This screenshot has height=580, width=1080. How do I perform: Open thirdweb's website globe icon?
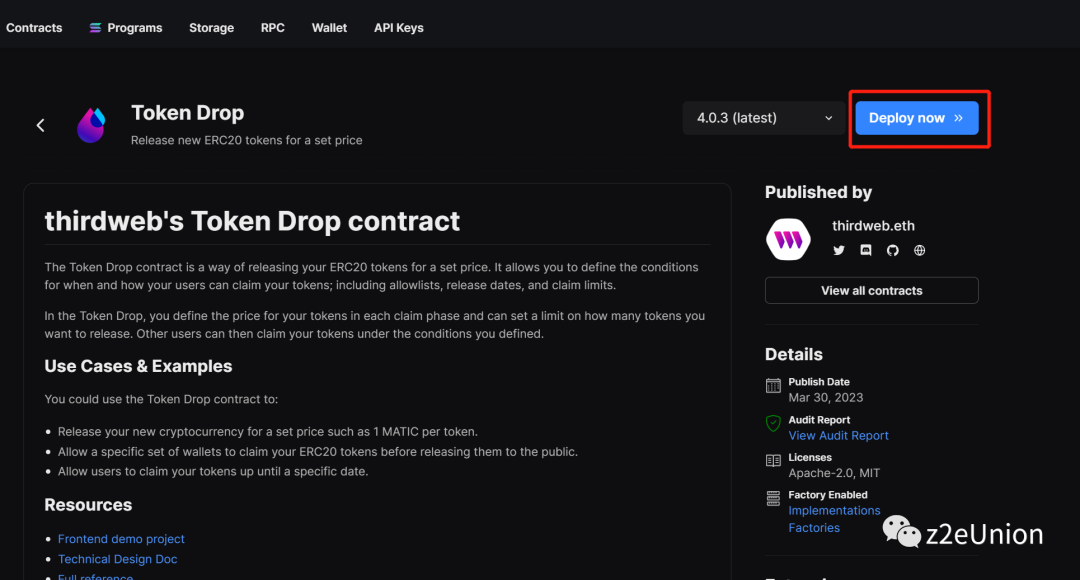click(920, 250)
